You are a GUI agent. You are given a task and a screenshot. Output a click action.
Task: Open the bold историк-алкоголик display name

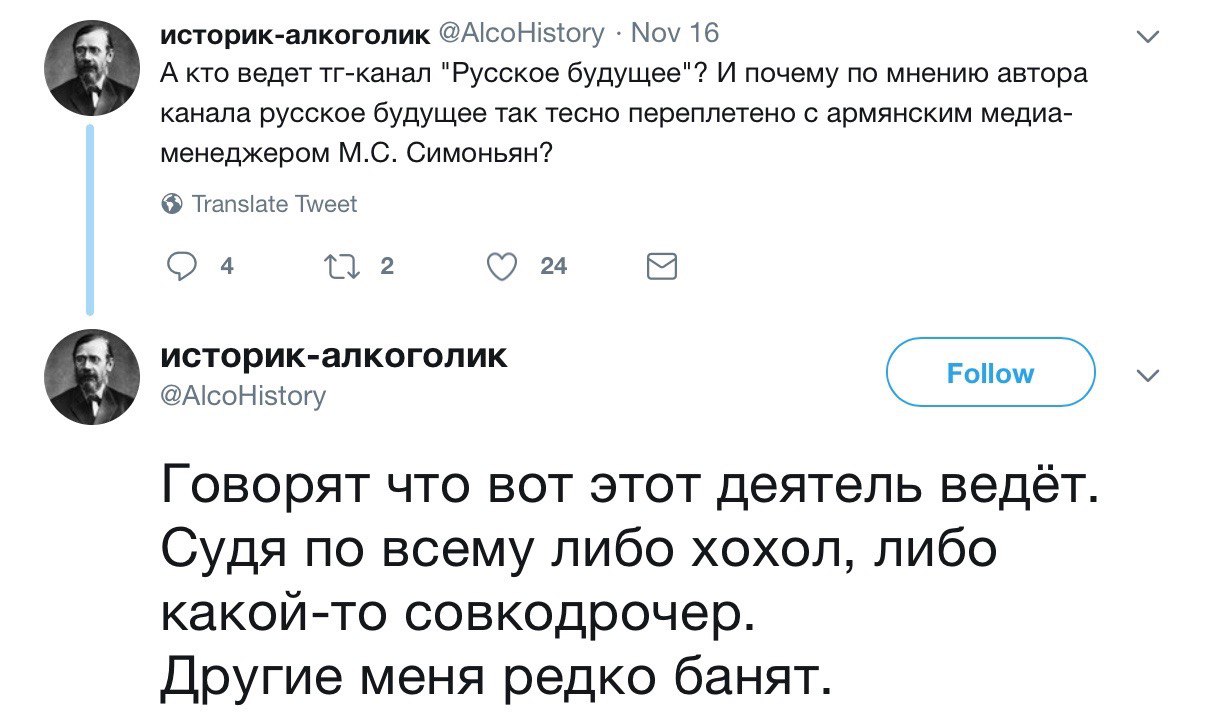(333, 355)
